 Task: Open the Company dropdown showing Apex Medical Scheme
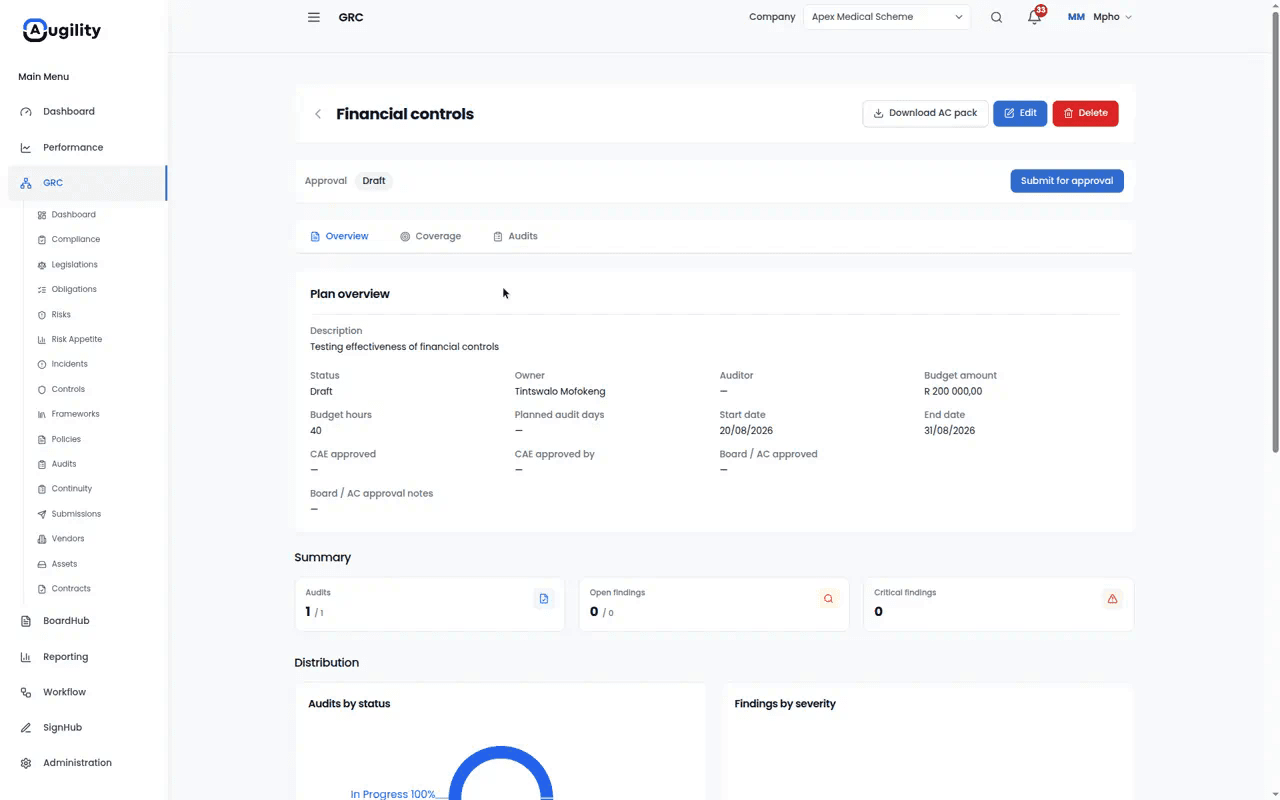pyautogui.click(x=887, y=17)
